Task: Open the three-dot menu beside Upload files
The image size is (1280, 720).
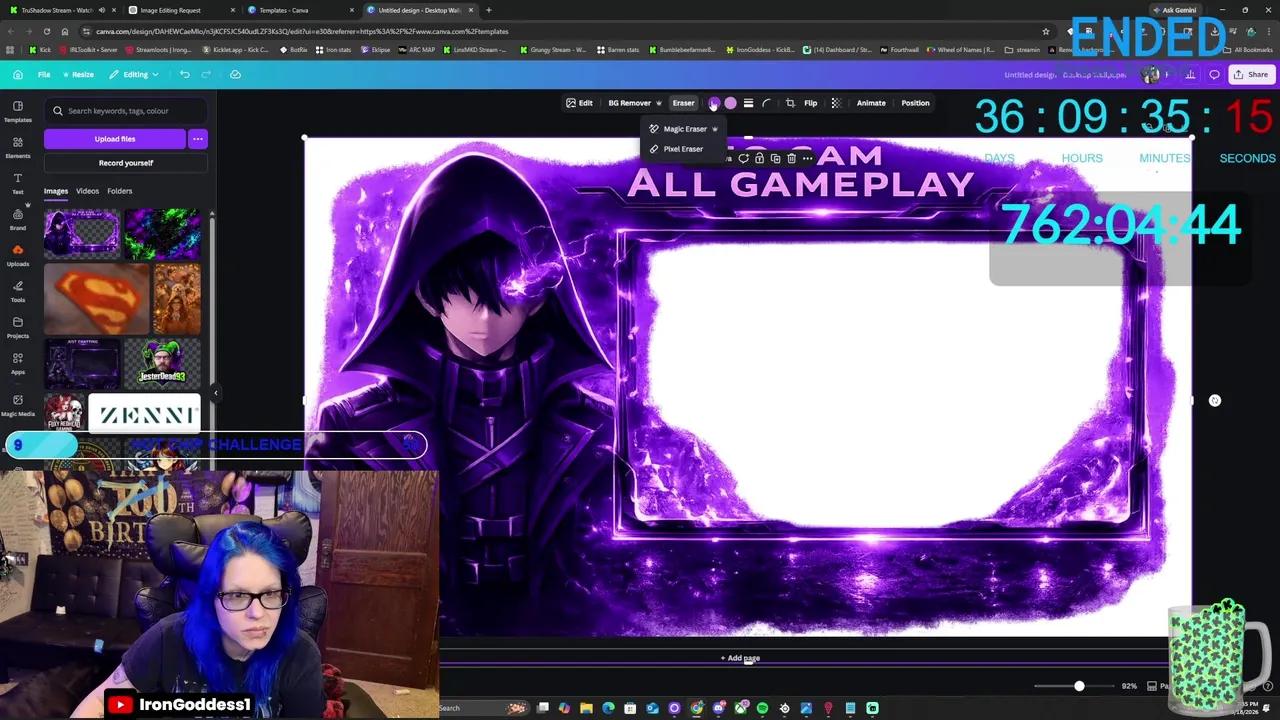Action: tap(198, 139)
